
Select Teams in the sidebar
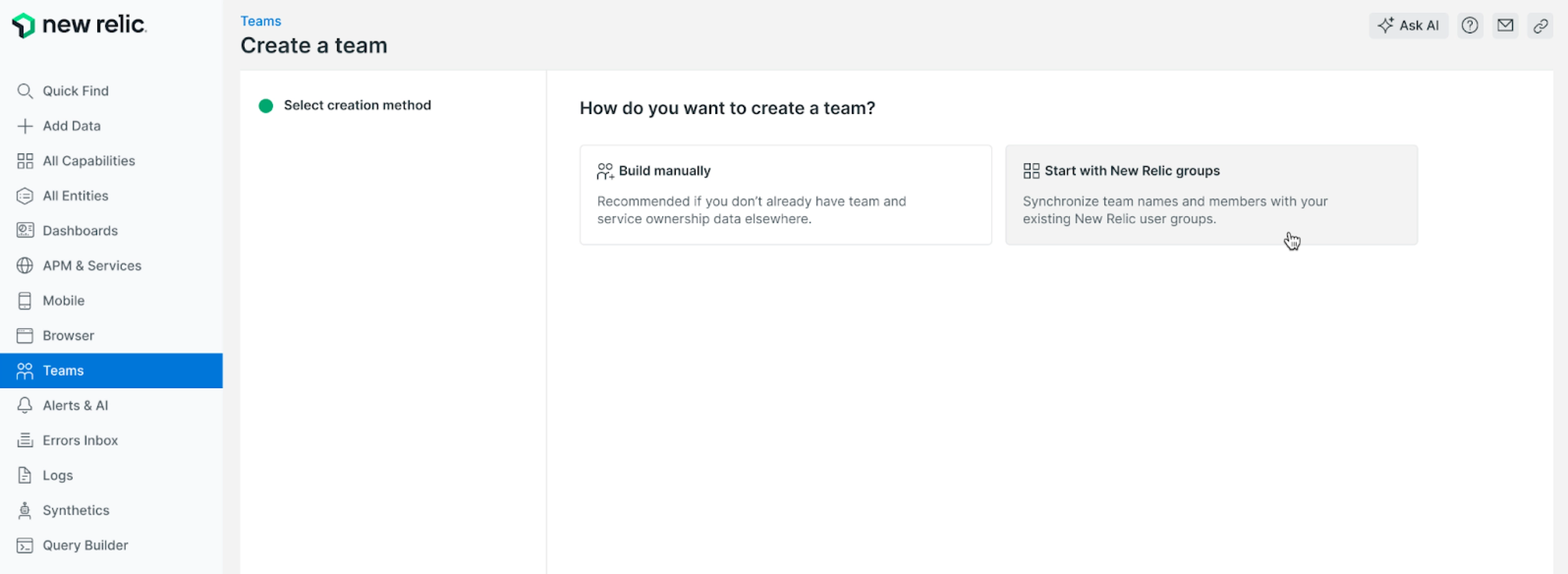point(63,371)
